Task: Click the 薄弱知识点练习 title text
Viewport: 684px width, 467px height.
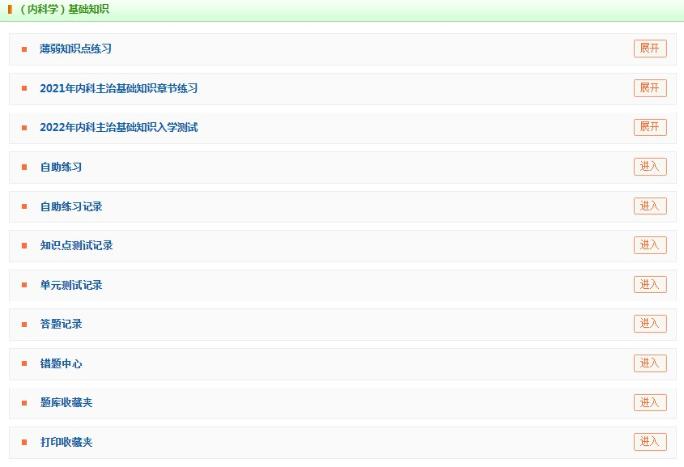Action: click(76, 49)
